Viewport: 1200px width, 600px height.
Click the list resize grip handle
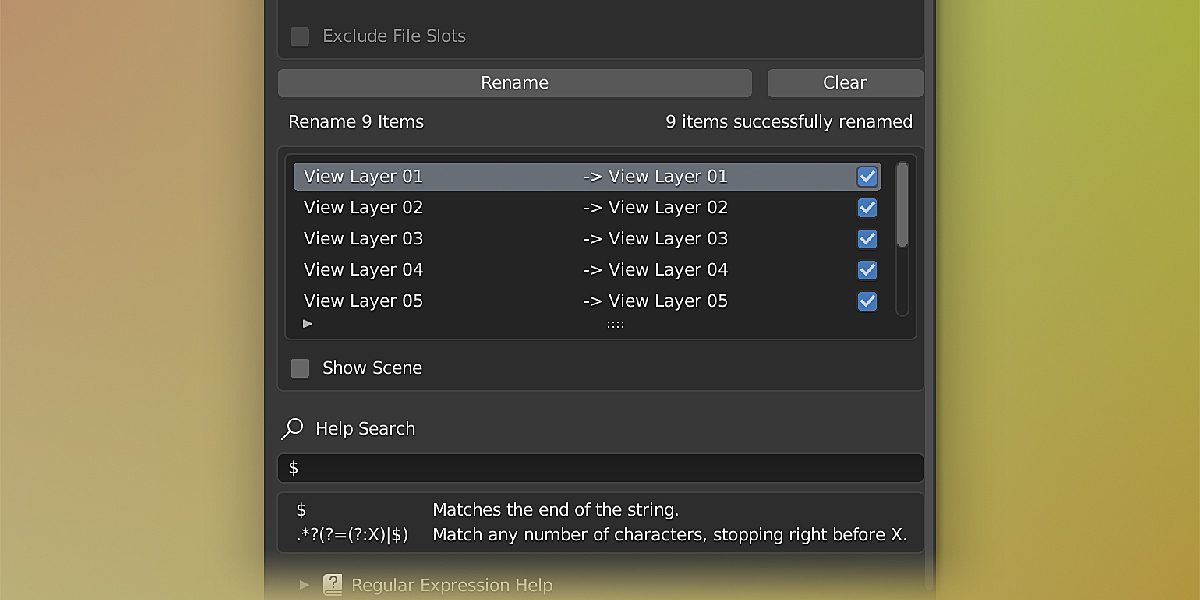(x=615, y=325)
